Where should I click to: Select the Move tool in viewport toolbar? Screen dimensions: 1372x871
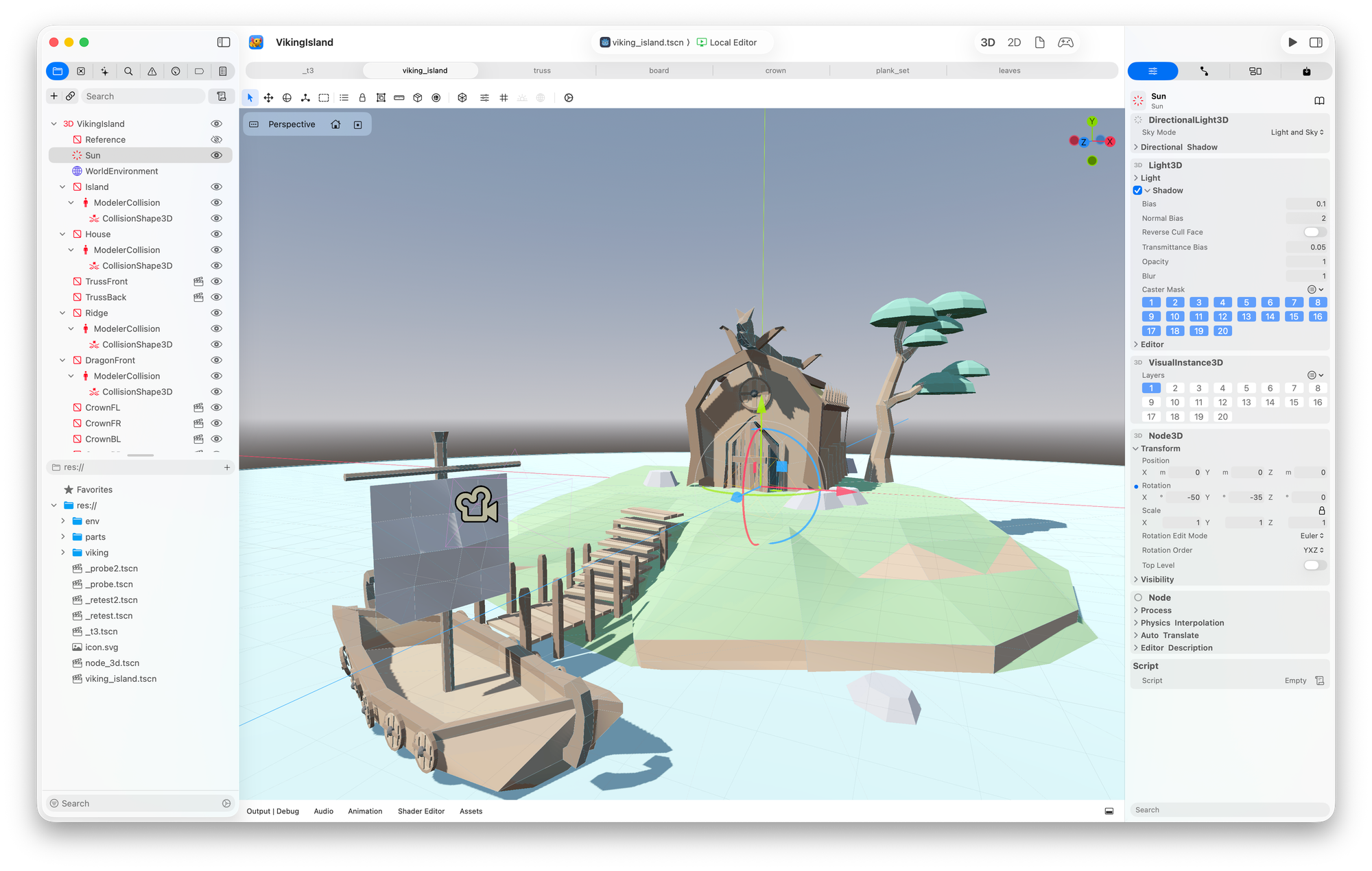[269, 97]
